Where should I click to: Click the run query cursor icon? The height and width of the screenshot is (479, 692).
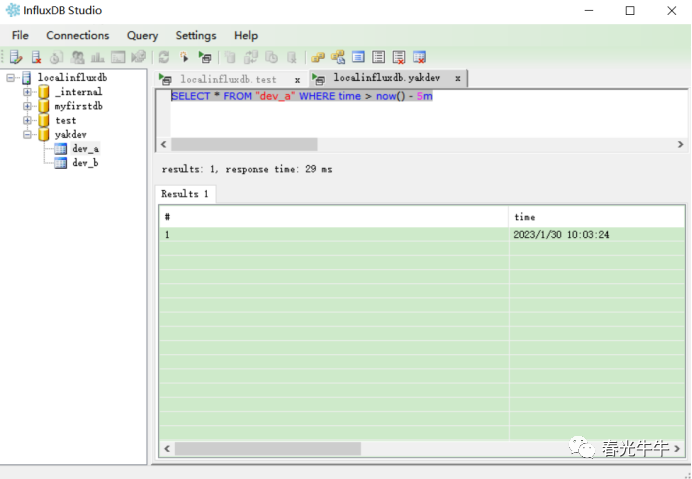184,57
